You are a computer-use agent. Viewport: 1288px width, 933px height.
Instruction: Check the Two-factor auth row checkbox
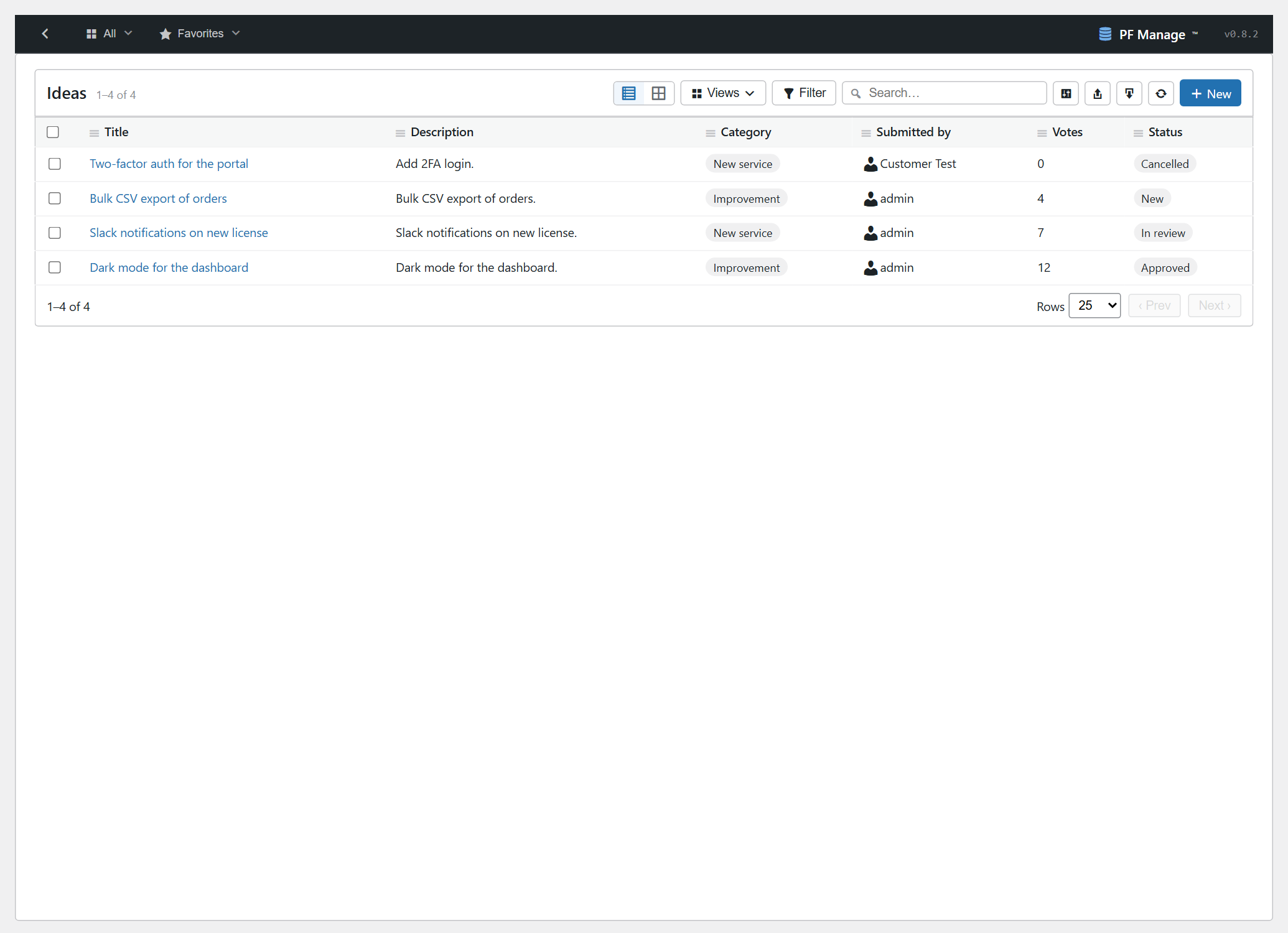[x=55, y=164]
